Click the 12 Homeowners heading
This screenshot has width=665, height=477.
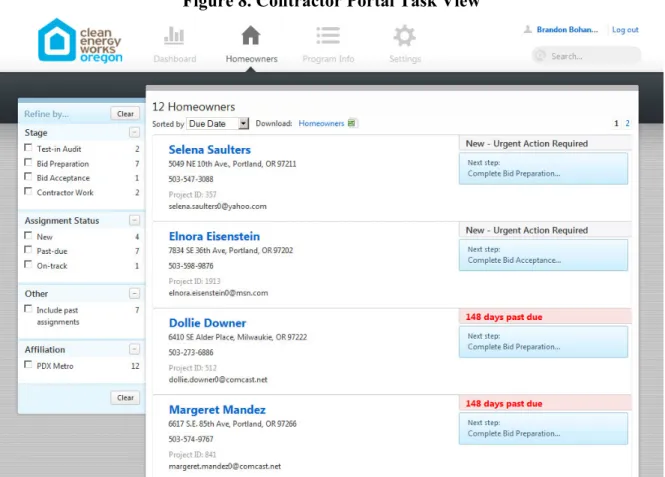(193, 107)
